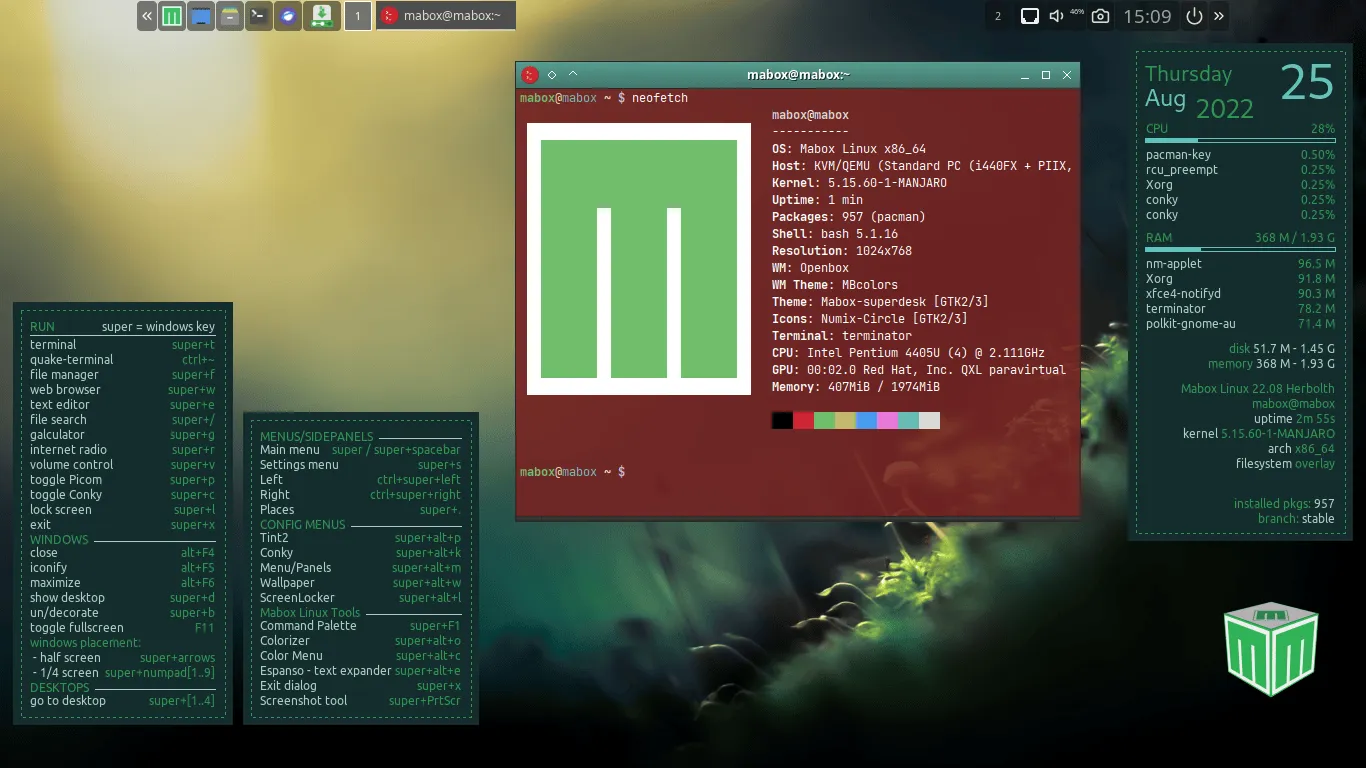Select the black swatch in neofetch palette
The width and height of the screenshot is (1366, 768).
click(x=782, y=420)
